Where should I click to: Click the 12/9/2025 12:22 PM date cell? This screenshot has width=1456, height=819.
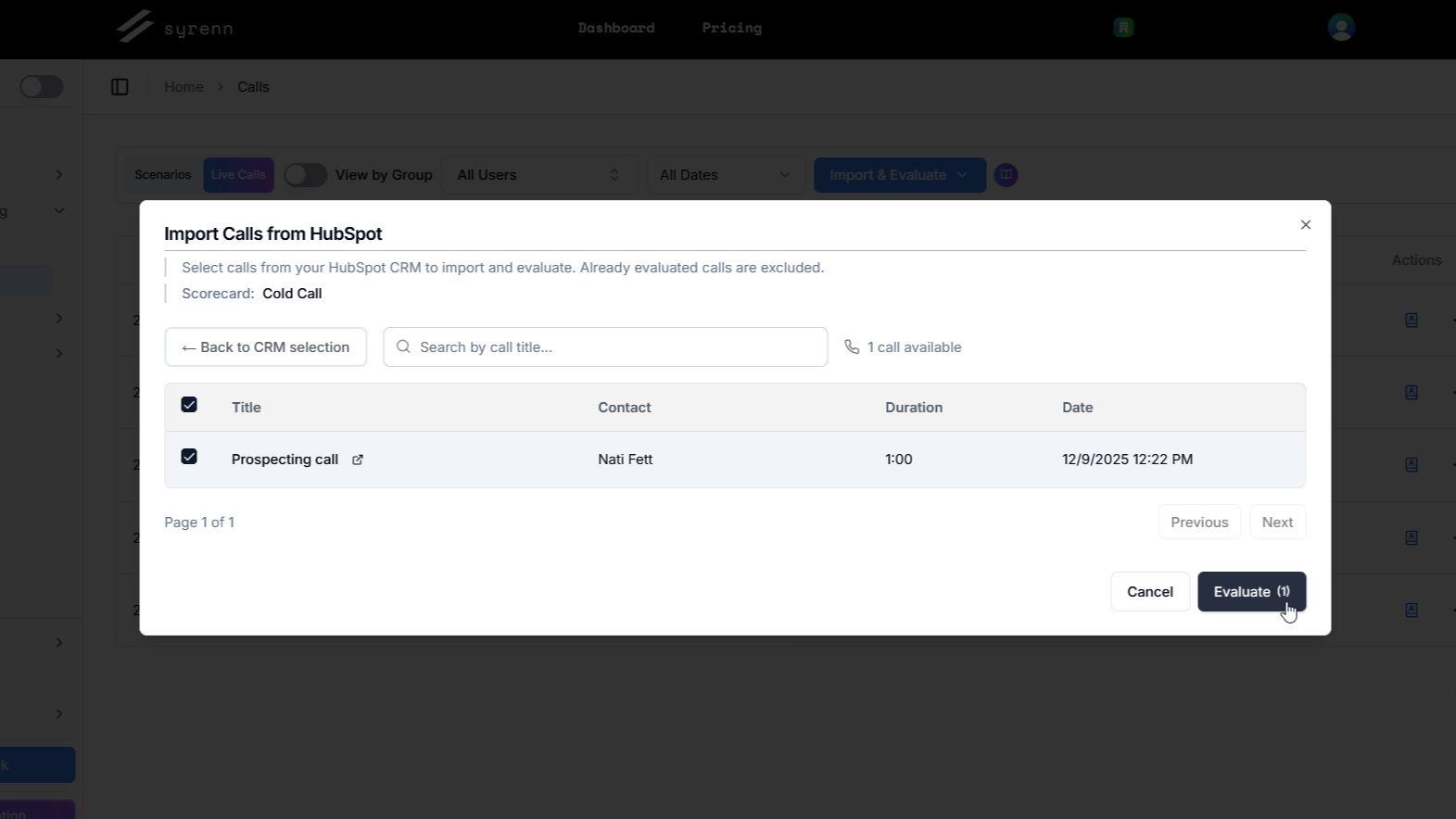pos(1127,460)
